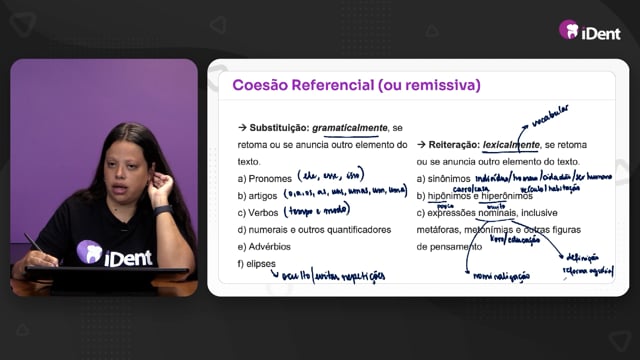This screenshot has height=360, width=640.
Task: Click the handwritten arrow beside "oculto" note
Action: [x=275, y=274]
